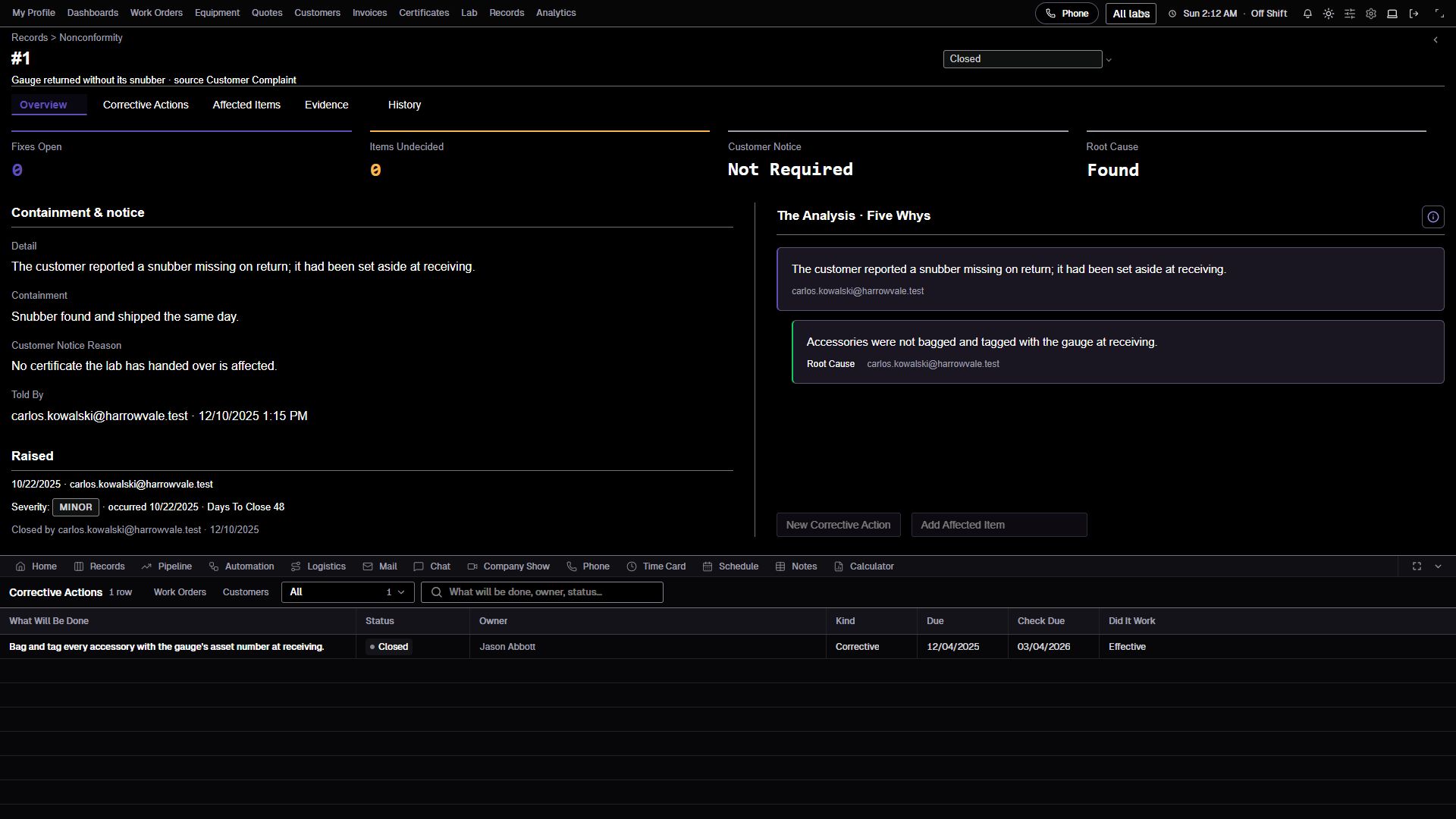Image resolution: width=1456 pixels, height=819 pixels.
Task: Collapse the side panel with the left chevron
Action: 1435,40
